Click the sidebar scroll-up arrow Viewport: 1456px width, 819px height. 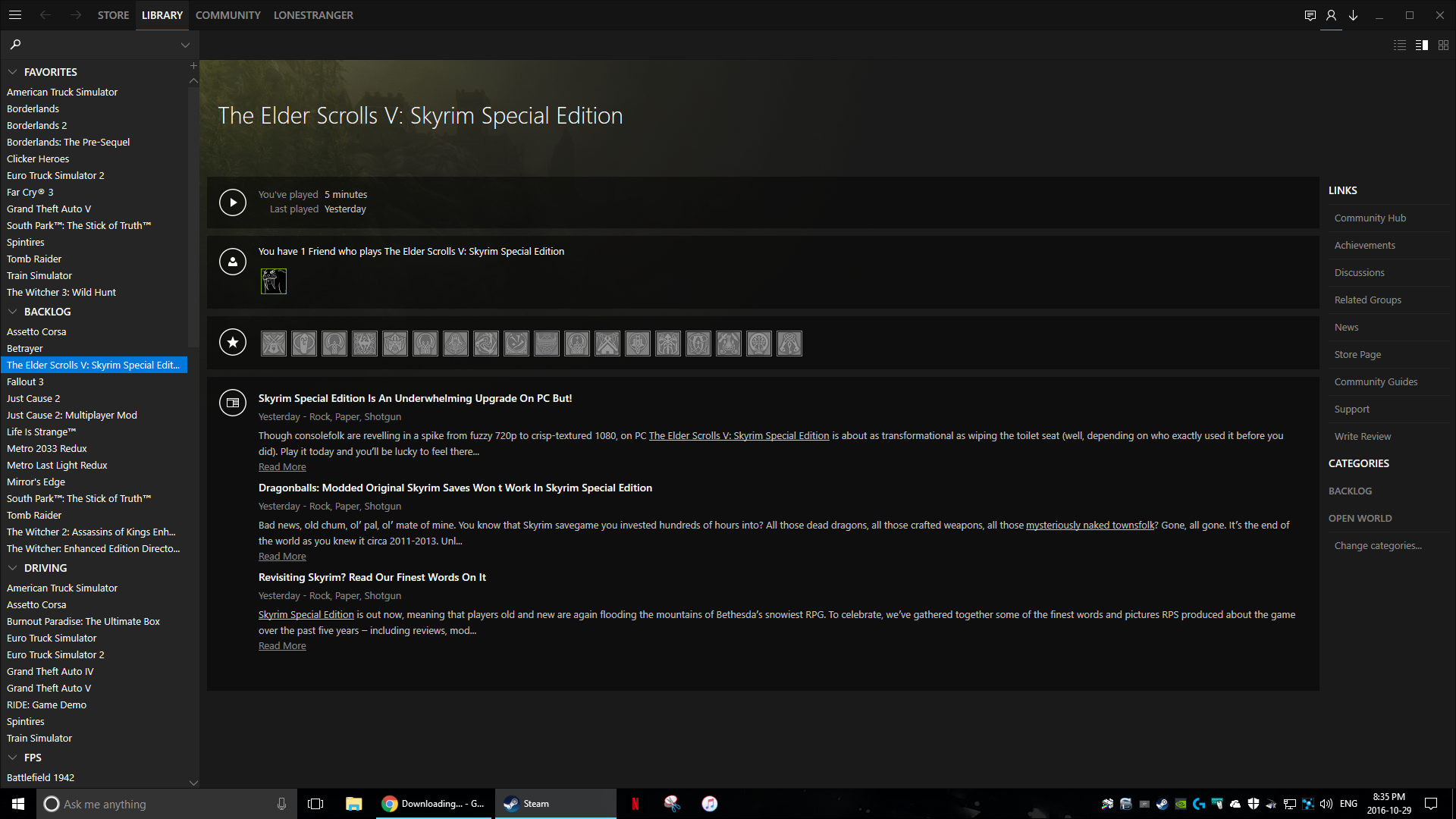point(193,80)
